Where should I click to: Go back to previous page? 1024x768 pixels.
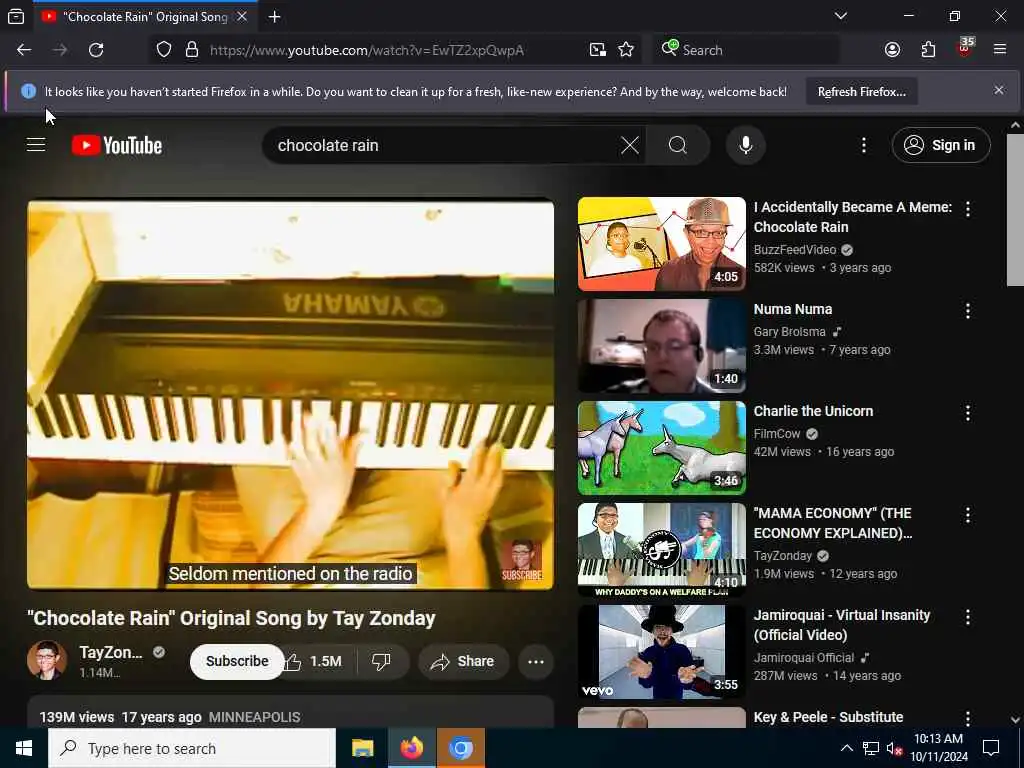click(x=24, y=50)
